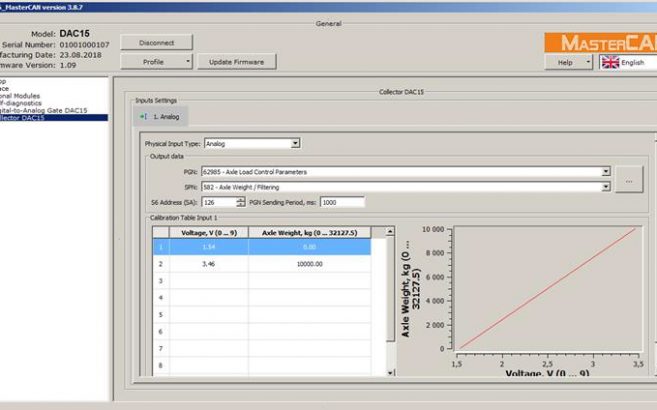The image size is (657, 410).
Task: Click Voltage column header
Action: click(x=209, y=232)
